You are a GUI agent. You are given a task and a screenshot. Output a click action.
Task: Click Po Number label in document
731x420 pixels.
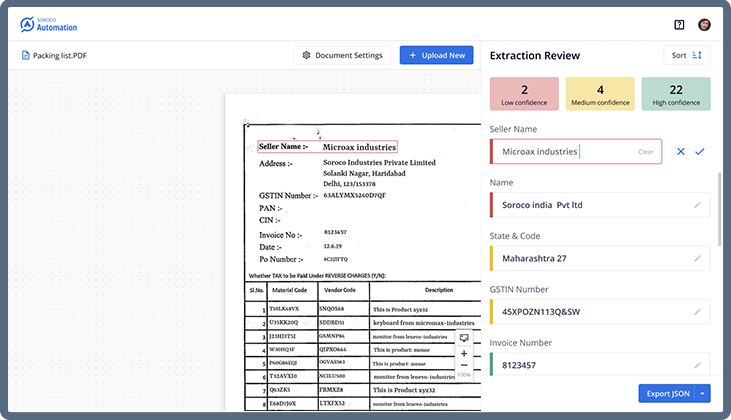coord(281,259)
